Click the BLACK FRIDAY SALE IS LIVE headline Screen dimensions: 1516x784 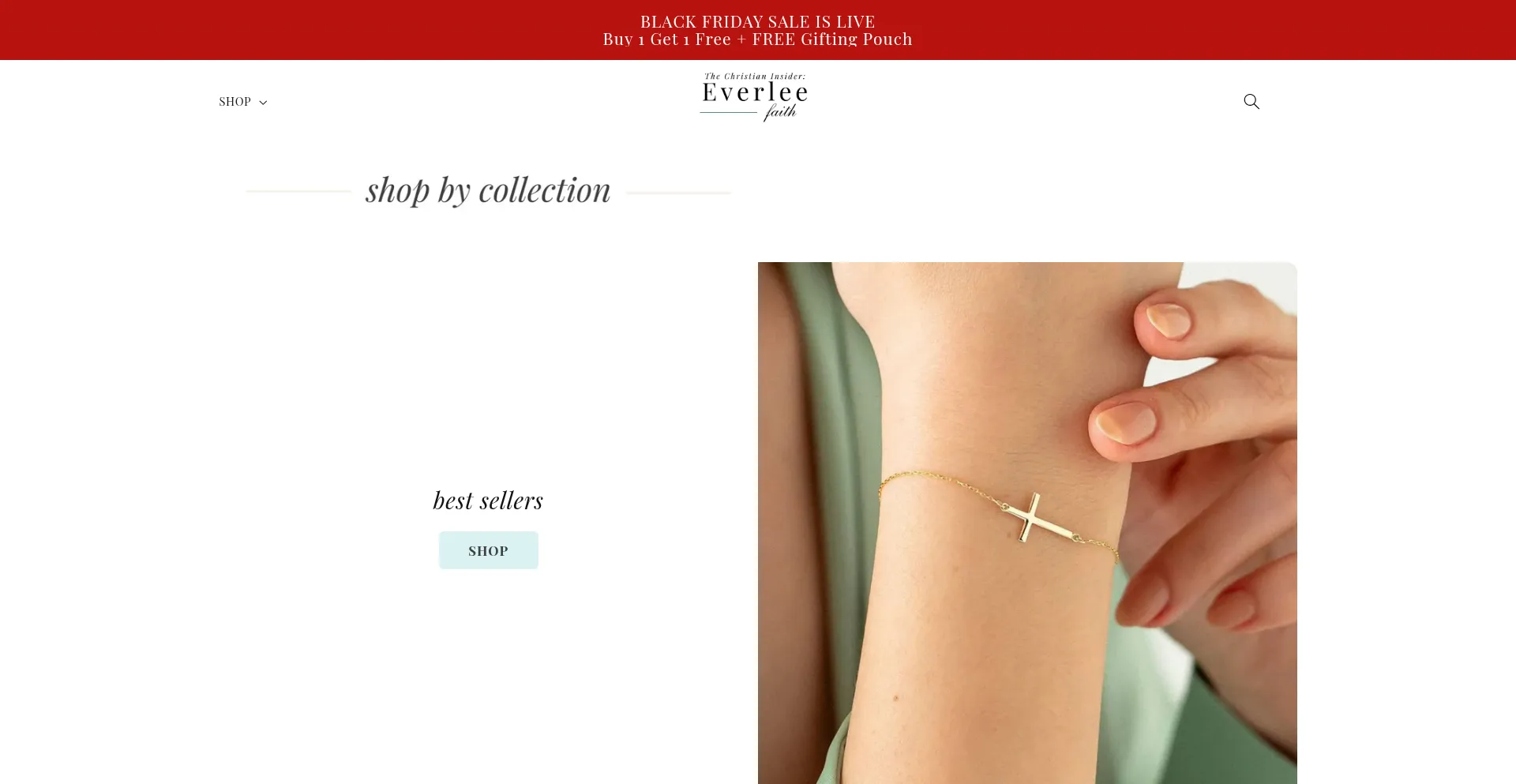(758, 21)
